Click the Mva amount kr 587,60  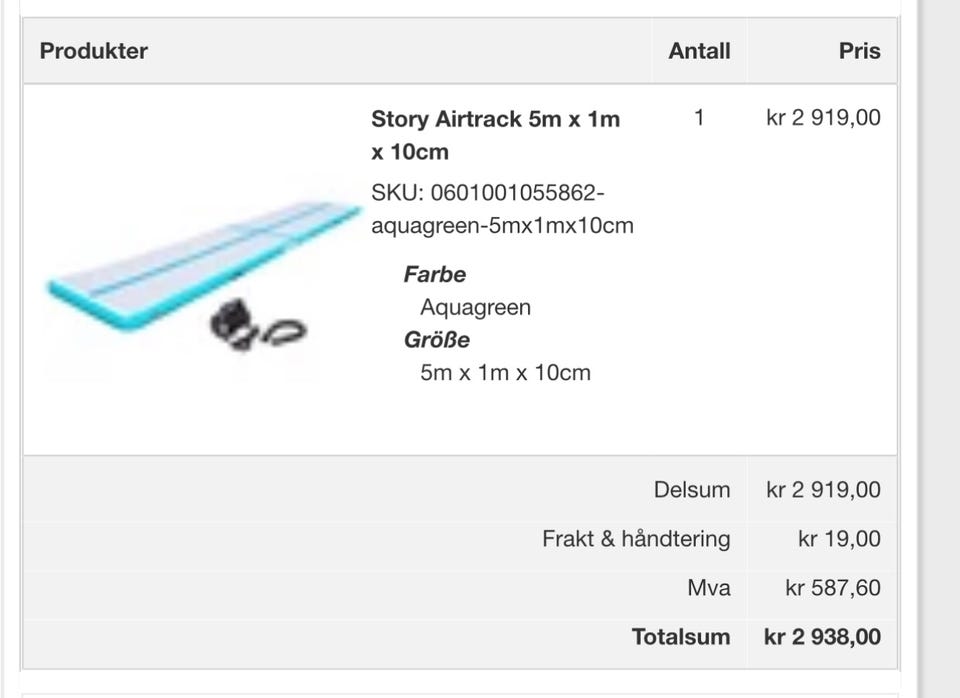[833, 588]
